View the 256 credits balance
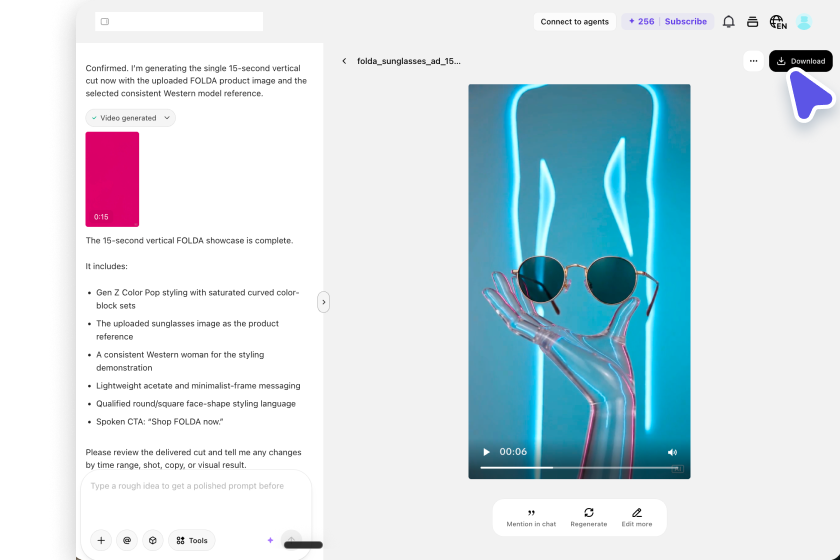Viewport: 840px width, 560px height. [x=641, y=21]
